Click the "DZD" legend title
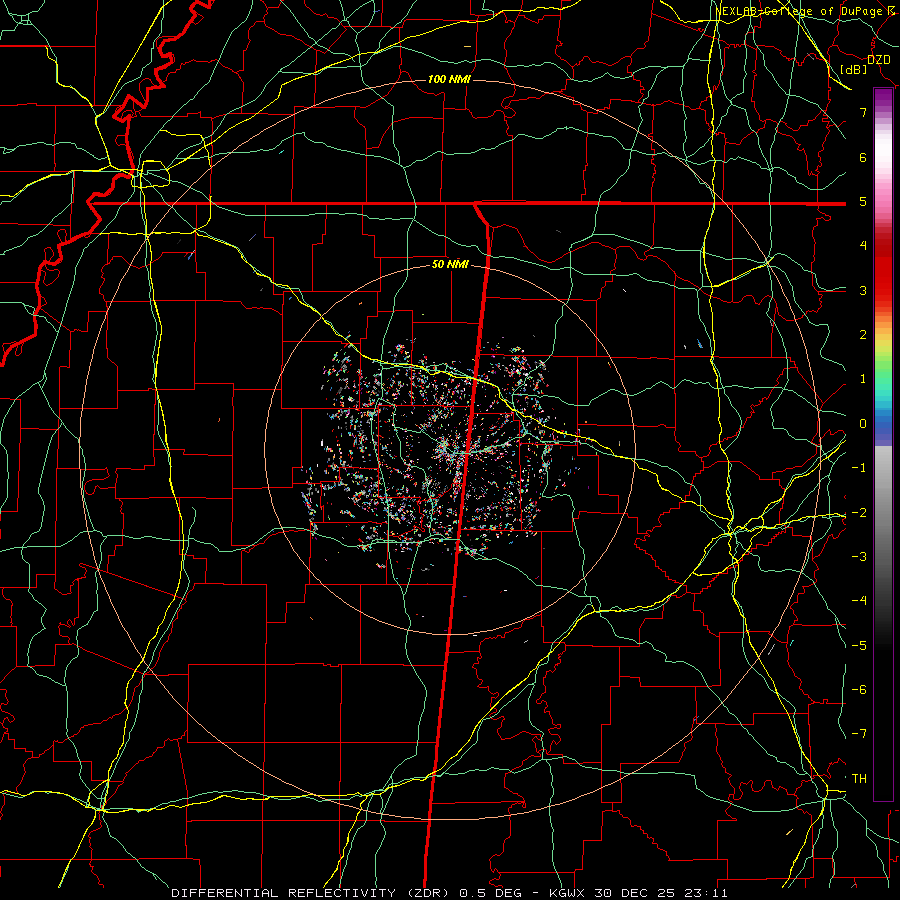The image size is (900, 900). (x=878, y=60)
